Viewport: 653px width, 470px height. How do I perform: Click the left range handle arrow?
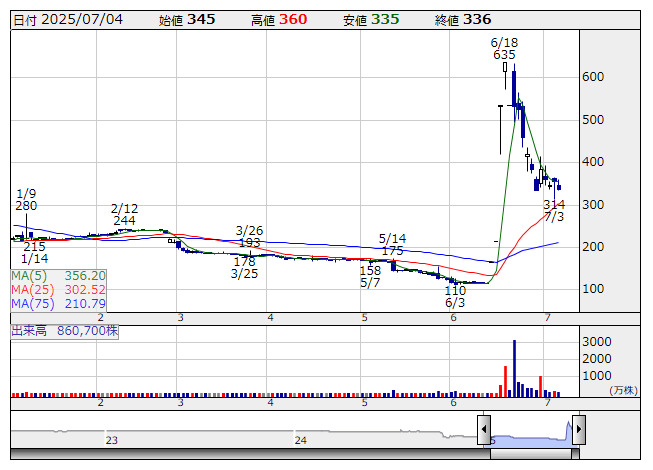coord(484,429)
